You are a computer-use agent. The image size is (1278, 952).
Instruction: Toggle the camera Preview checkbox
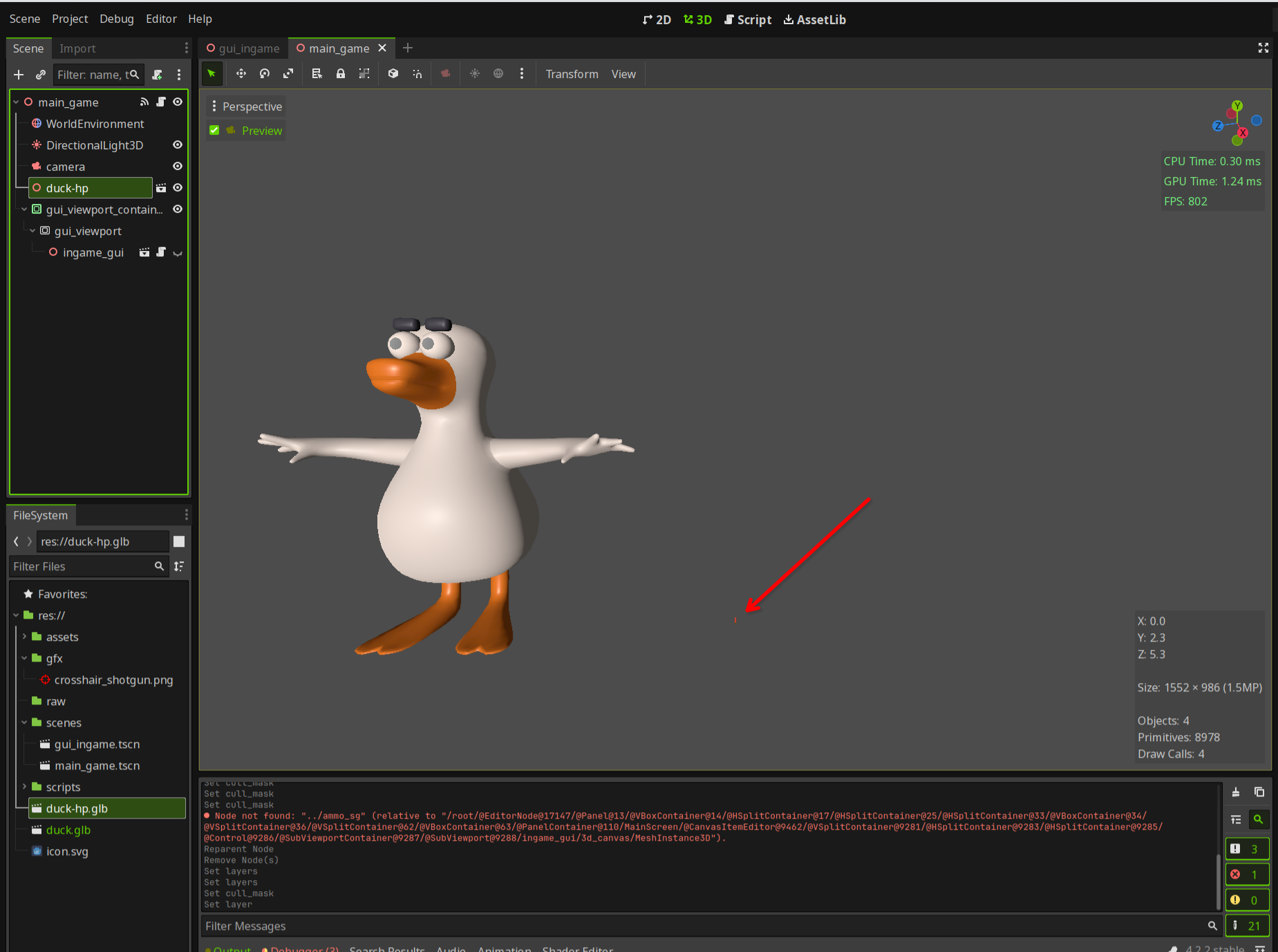(215, 131)
